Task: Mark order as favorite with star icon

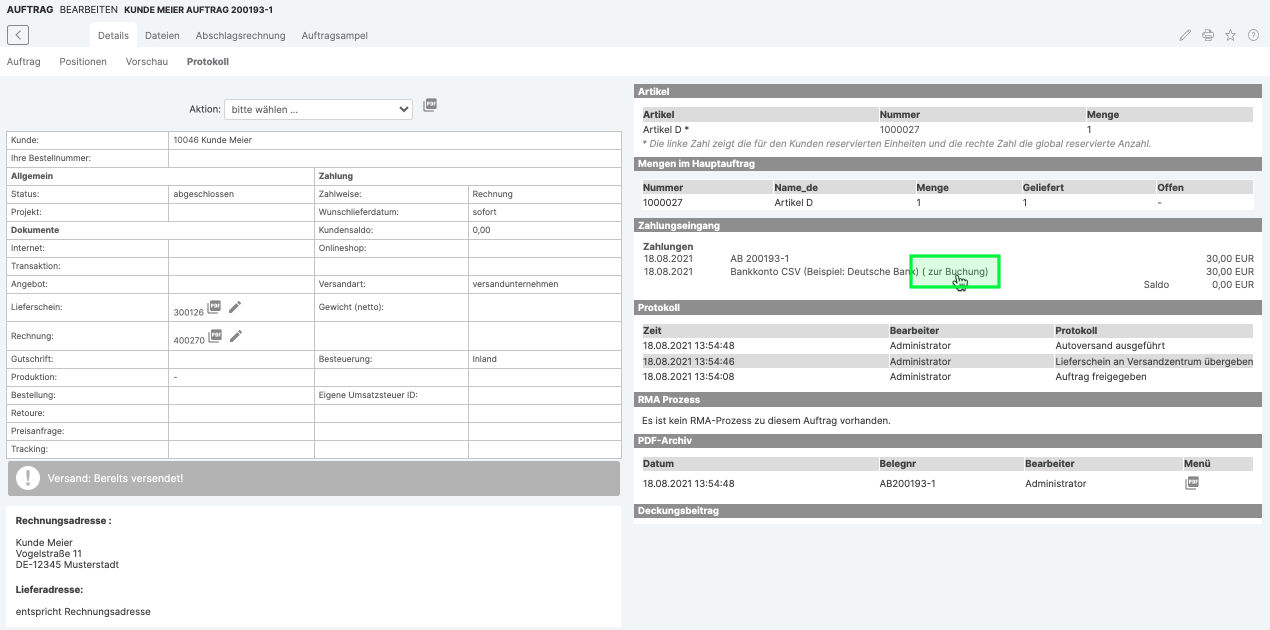Action: point(1231,35)
